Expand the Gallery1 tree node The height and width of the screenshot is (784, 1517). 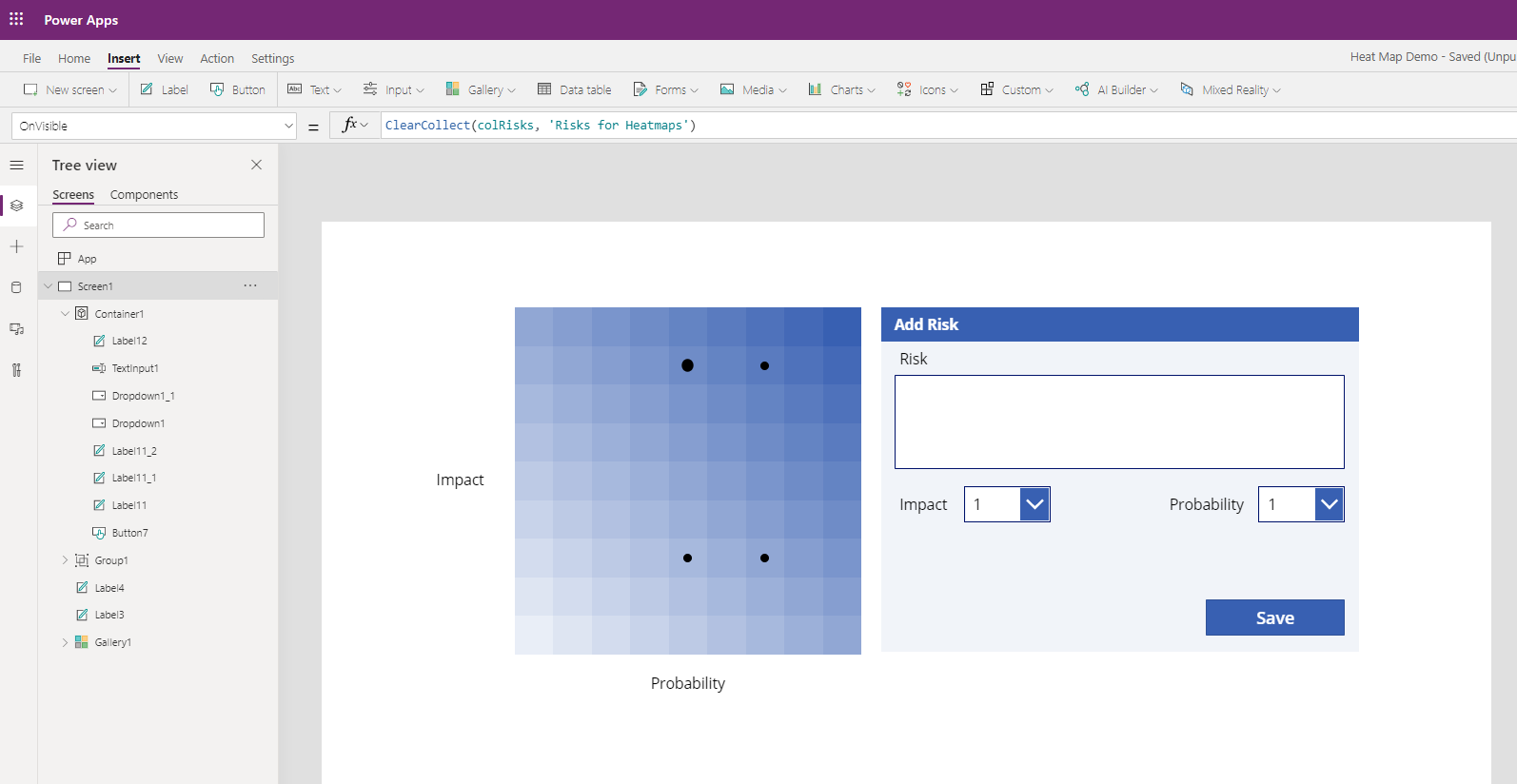(65, 642)
